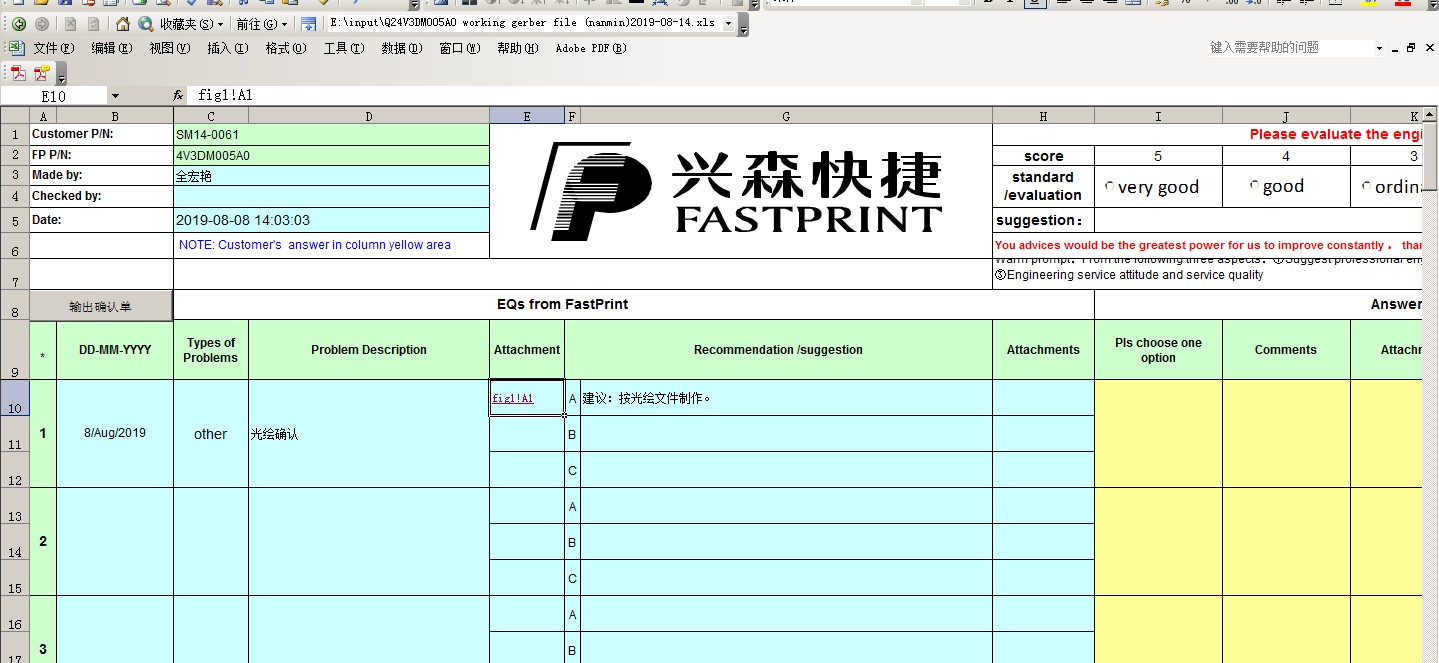Image resolution: width=1439 pixels, height=663 pixels.
Task: Select the Made by cell 全宏艳
Action: tap(331, 175)
